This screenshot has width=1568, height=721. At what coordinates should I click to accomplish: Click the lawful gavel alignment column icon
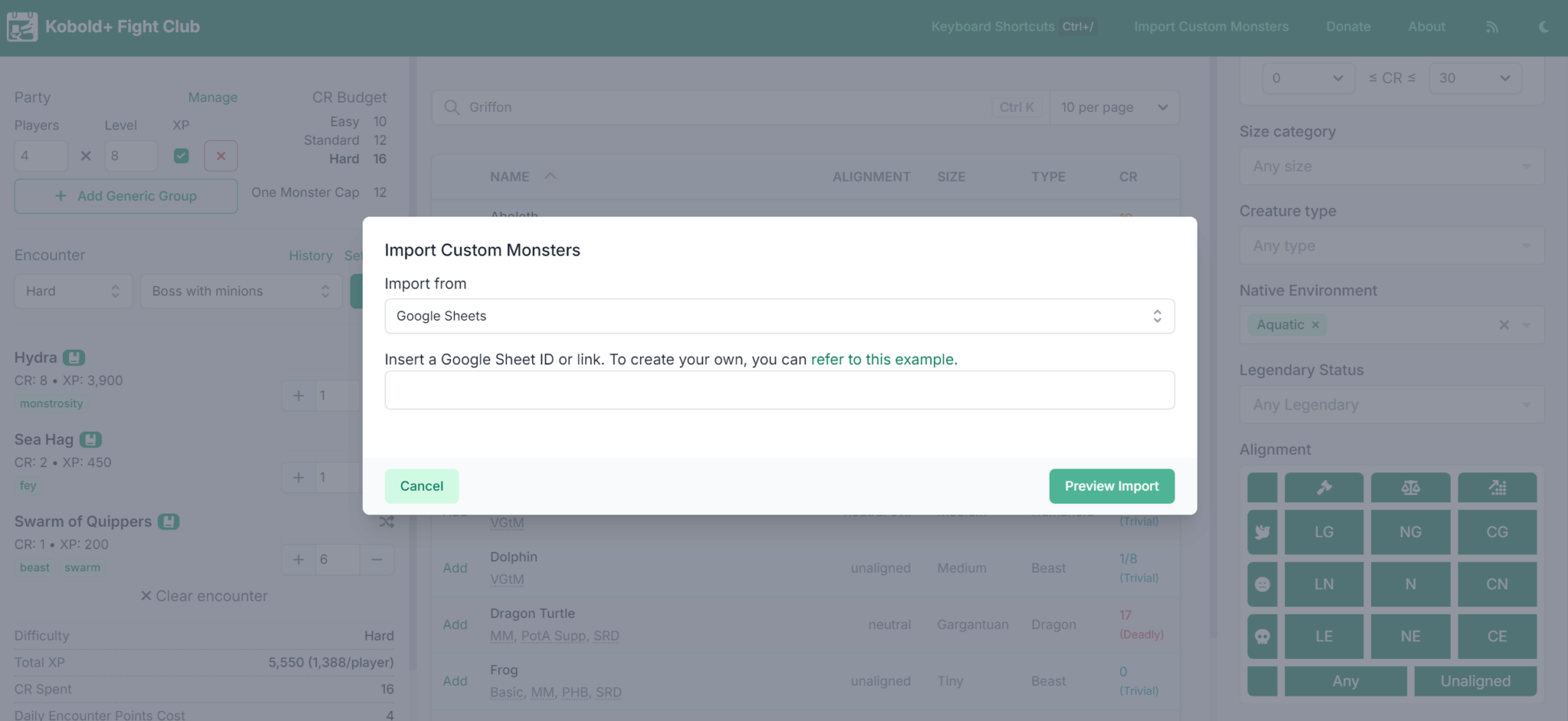click(1324, 488)
